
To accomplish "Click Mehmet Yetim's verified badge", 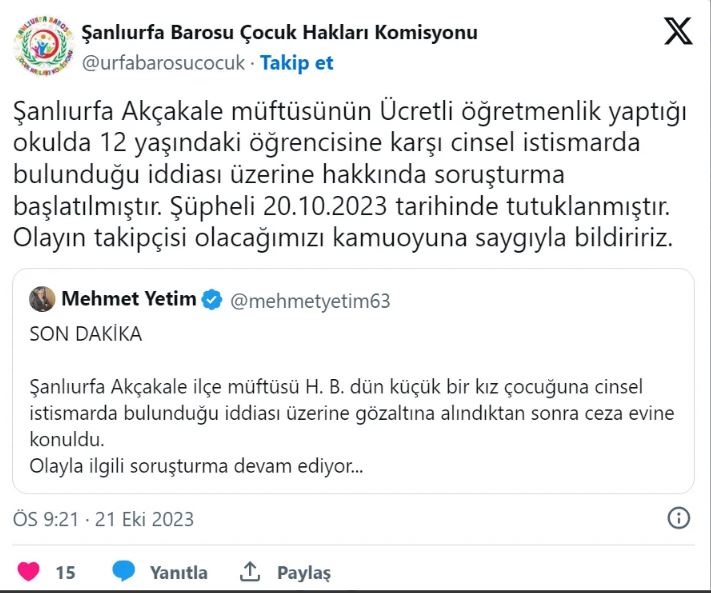I will point(211,299).
